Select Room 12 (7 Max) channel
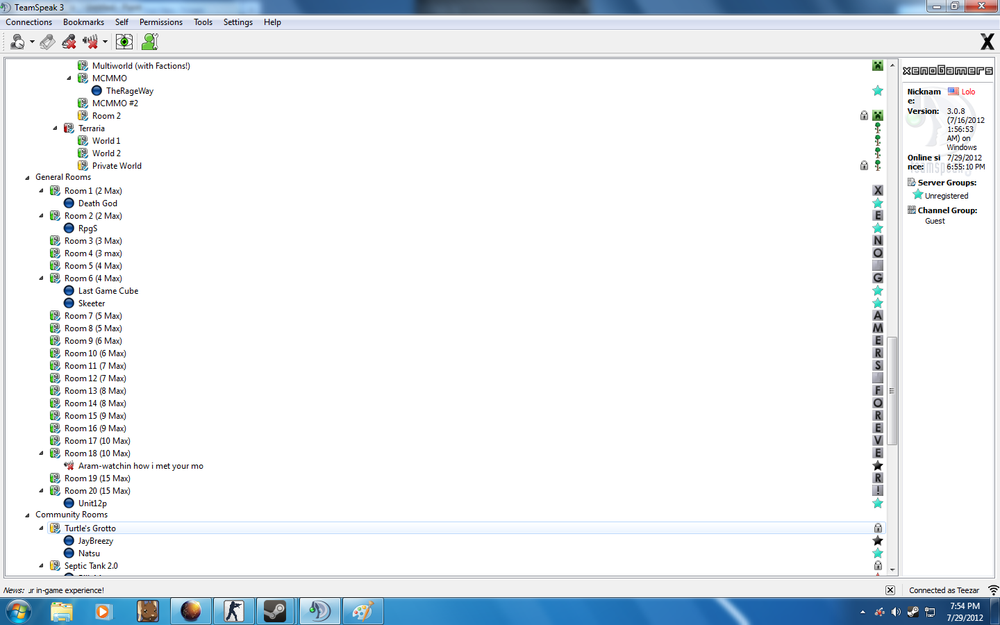Image resolution: width=1000 pixels, height=625 pixels. pyautogui.click(x=95, y=378)
